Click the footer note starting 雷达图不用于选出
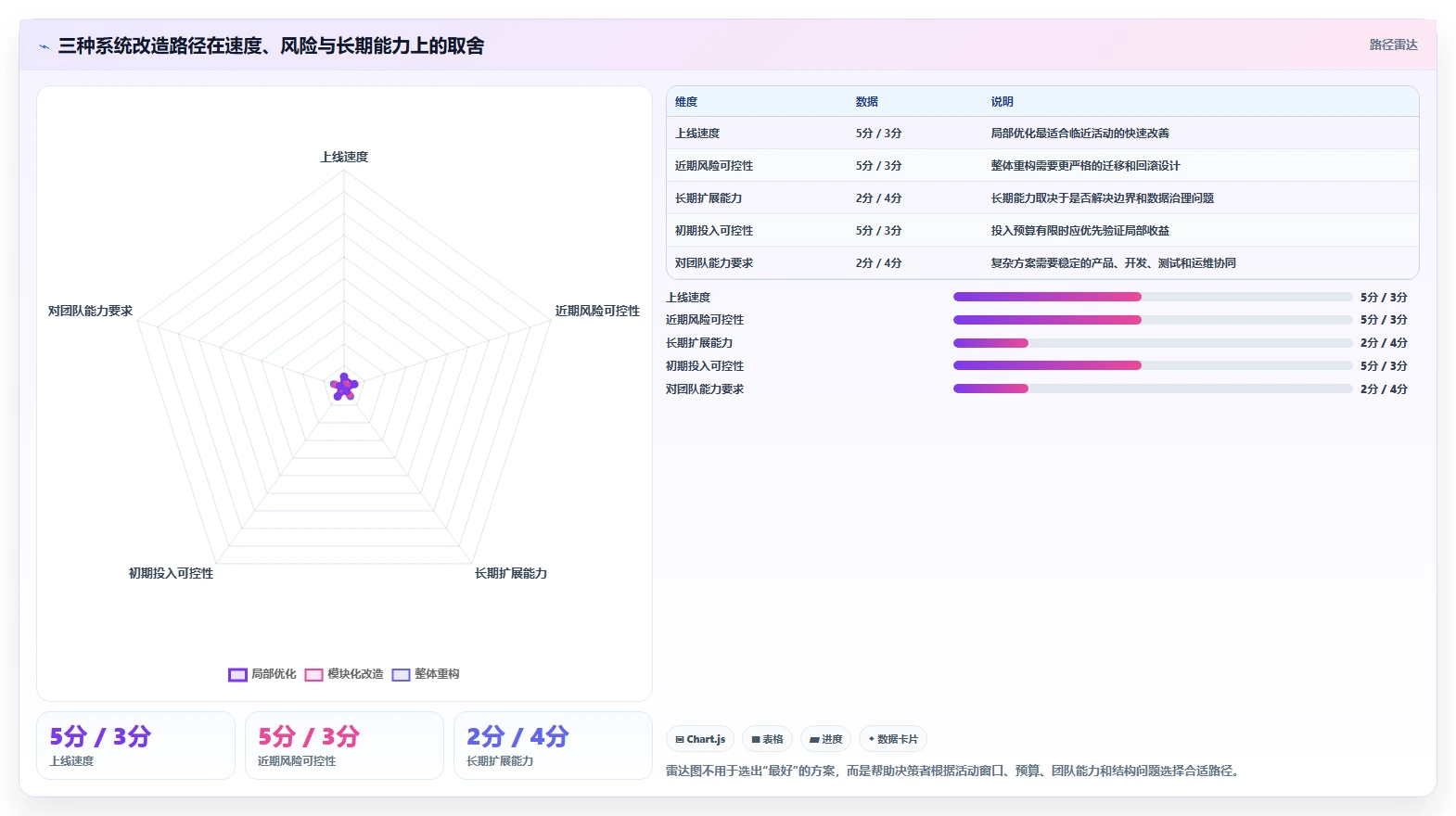Screen dimensions: 1456x816 954,771
